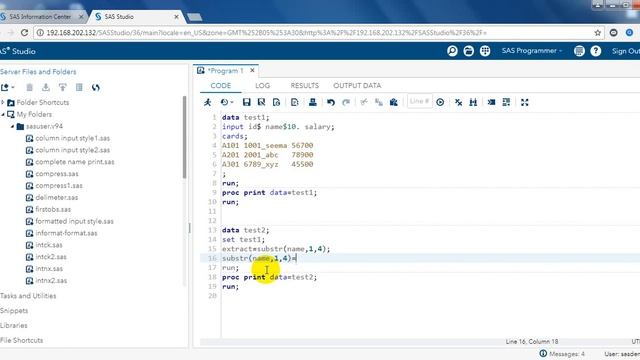
Task: Click the Cut icon in the code toolbar
Action: tap(364, 102)
